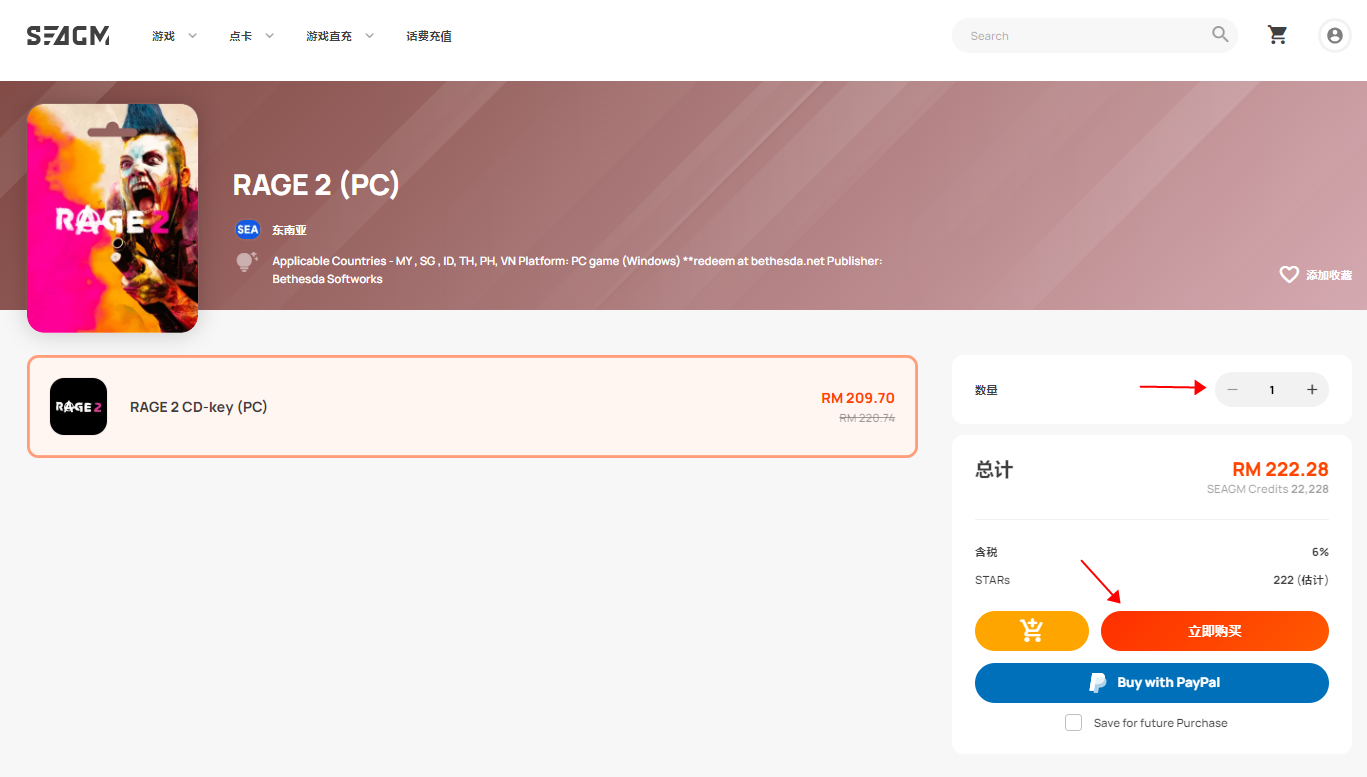This screenshot has width=1367, height=777.
Task: Increase quantity with the plus button
Action: (1312, 390)
